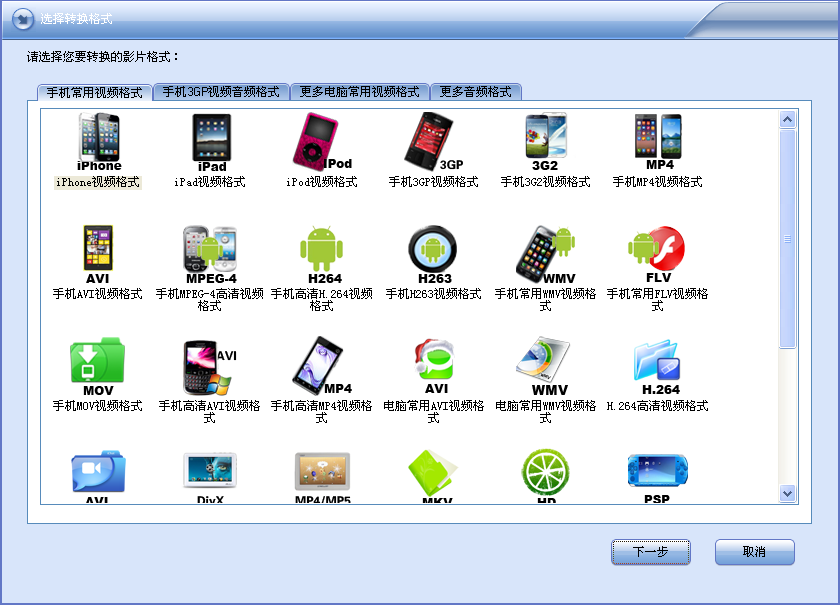The width and height of the screenshot is (840, 605).
Task: Choose the iPad video format icon
Action: click(x=212, y=143)
